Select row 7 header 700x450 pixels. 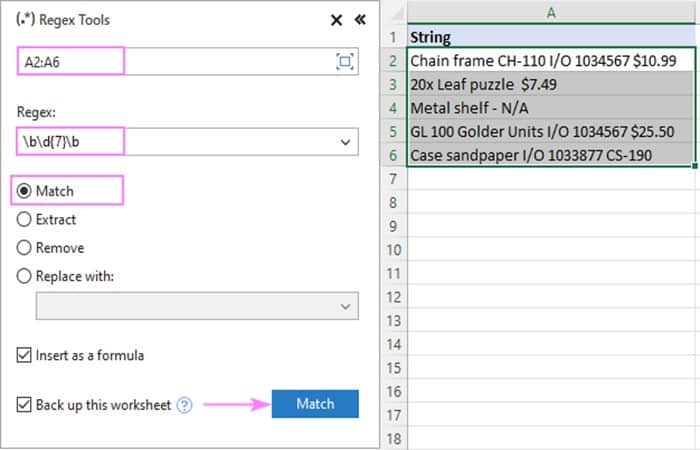click(x=393, y=179)
